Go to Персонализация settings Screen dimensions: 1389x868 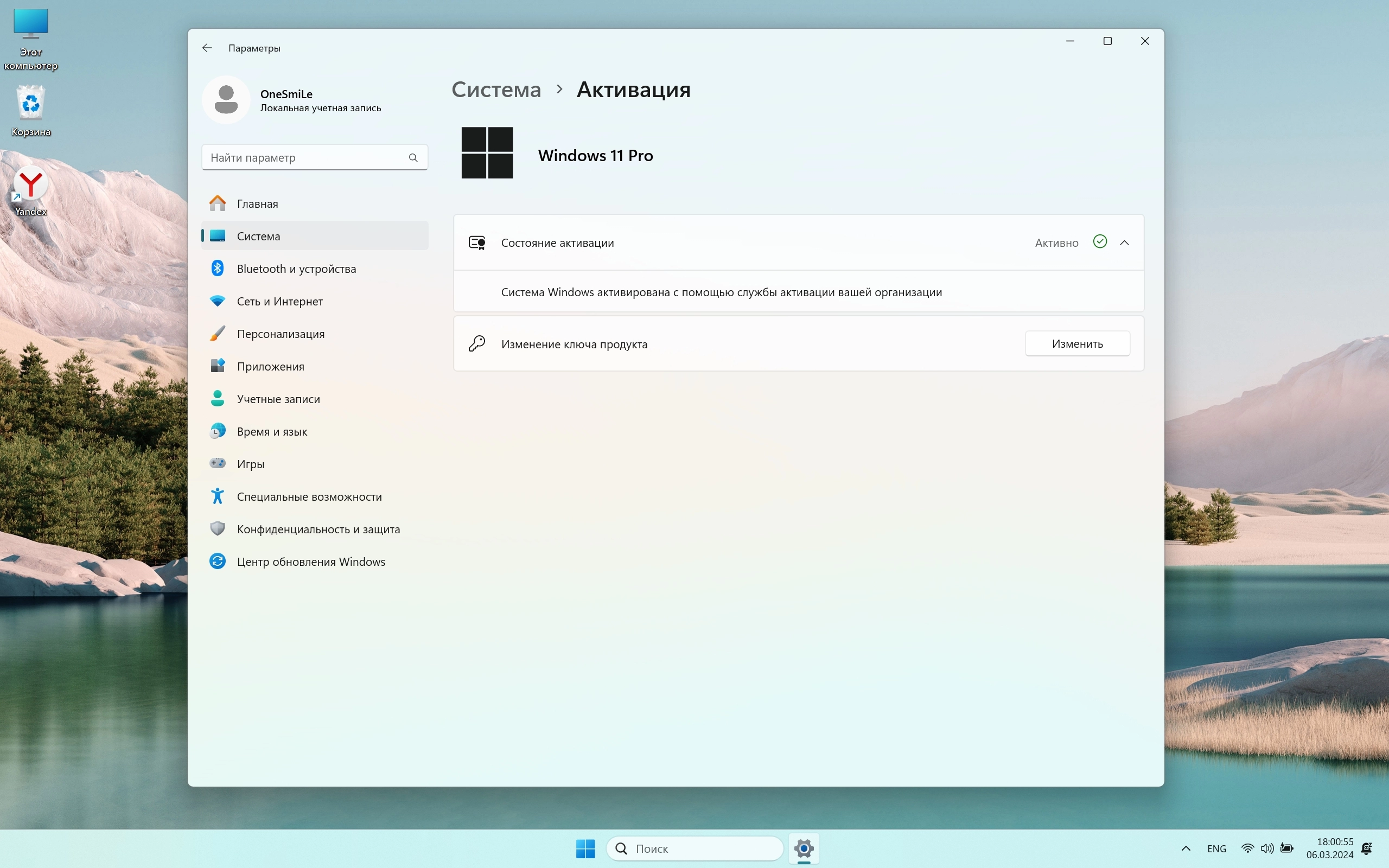[x=280, y=334]
